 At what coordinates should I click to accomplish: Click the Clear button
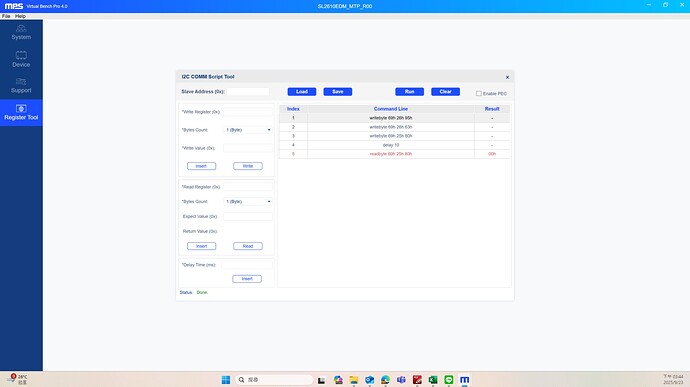tap(445, 92)
